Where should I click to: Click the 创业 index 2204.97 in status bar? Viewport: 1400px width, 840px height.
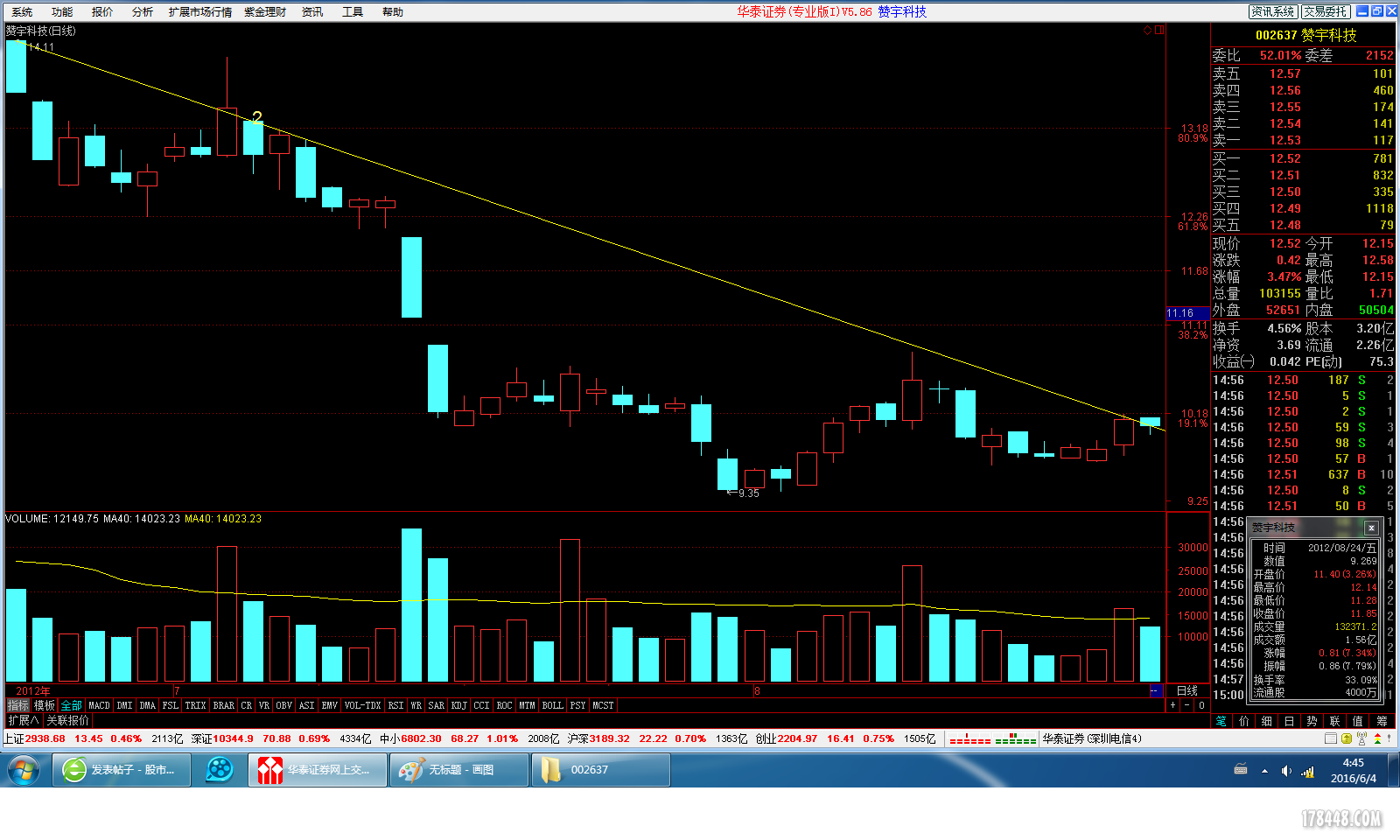(787, 738)
